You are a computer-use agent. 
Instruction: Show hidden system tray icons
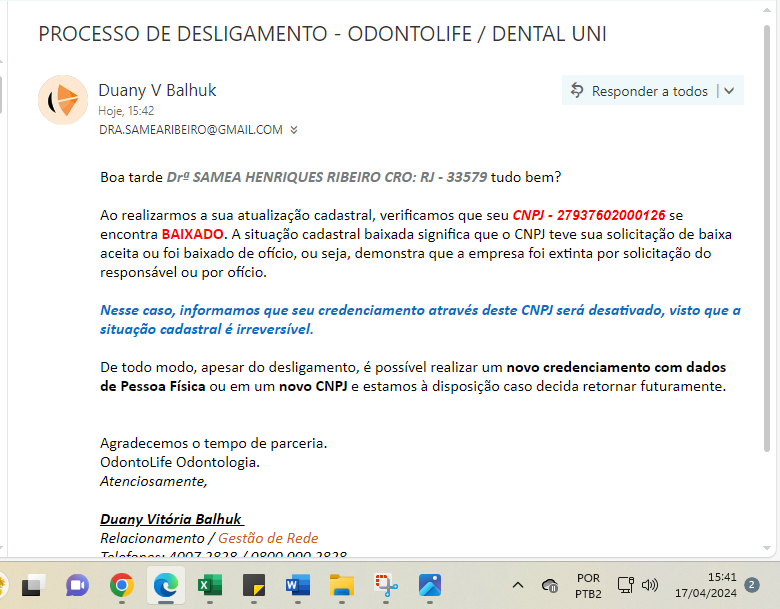click(518, 585)
